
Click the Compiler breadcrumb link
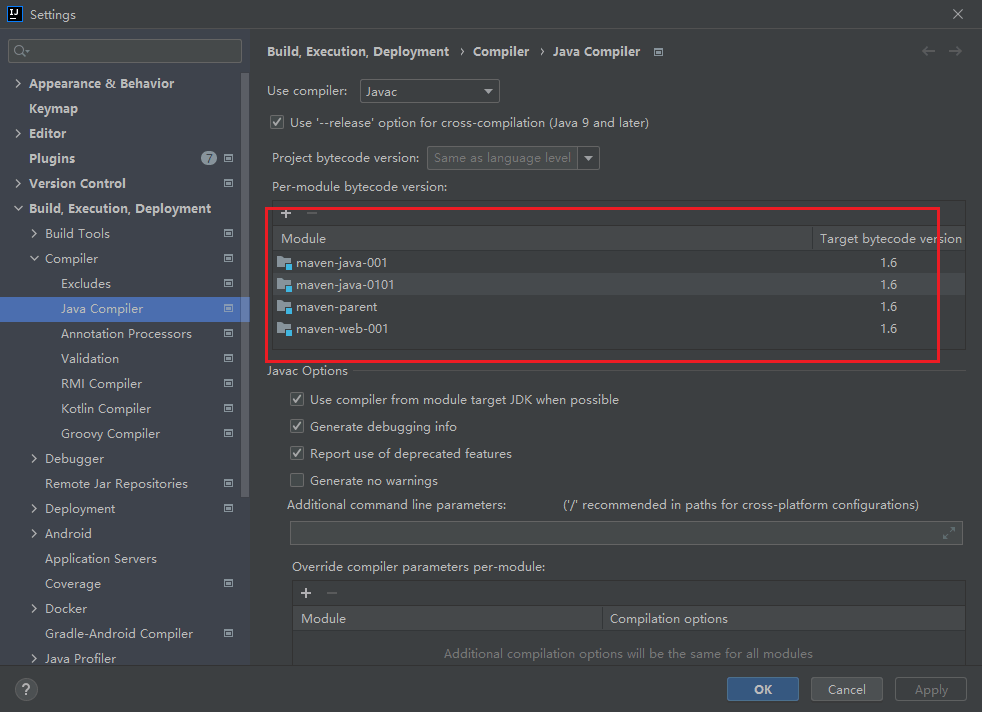[x=500, y=51]
